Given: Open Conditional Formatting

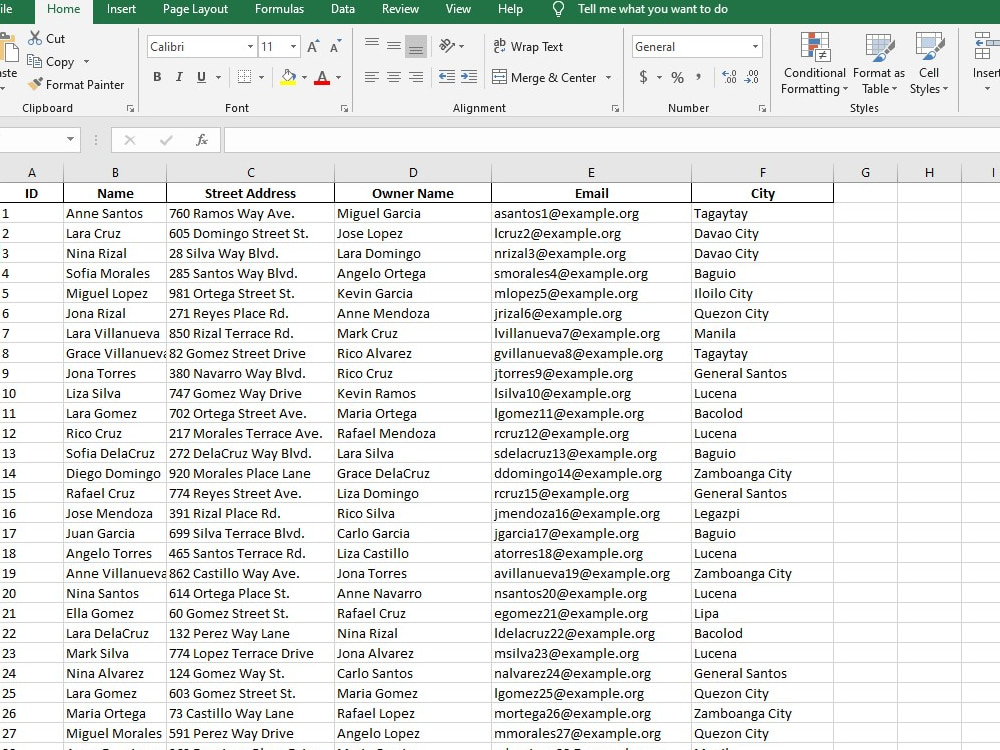Looking at the screenshot, I should [x=815, y=63].
